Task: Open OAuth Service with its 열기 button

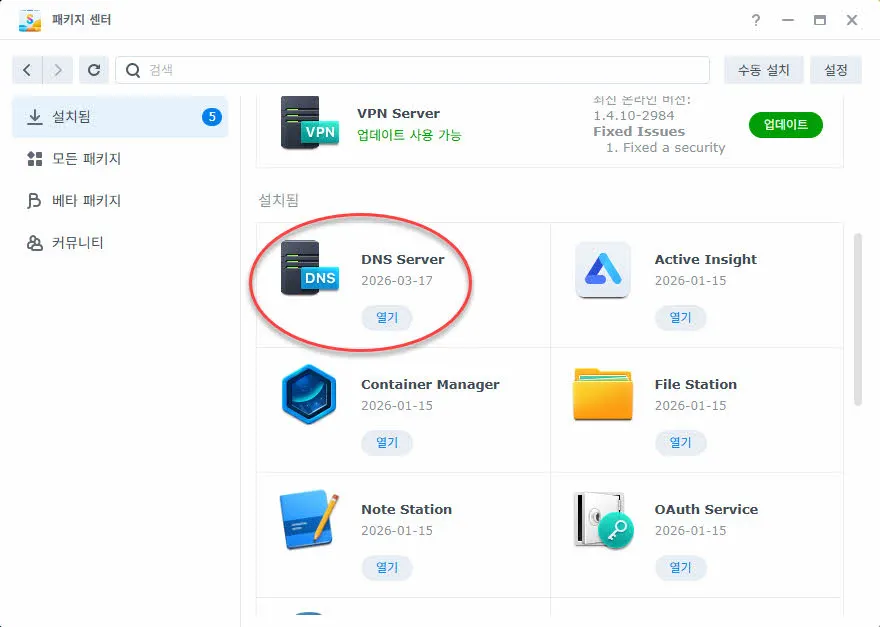Action: [x=680, y=568]
